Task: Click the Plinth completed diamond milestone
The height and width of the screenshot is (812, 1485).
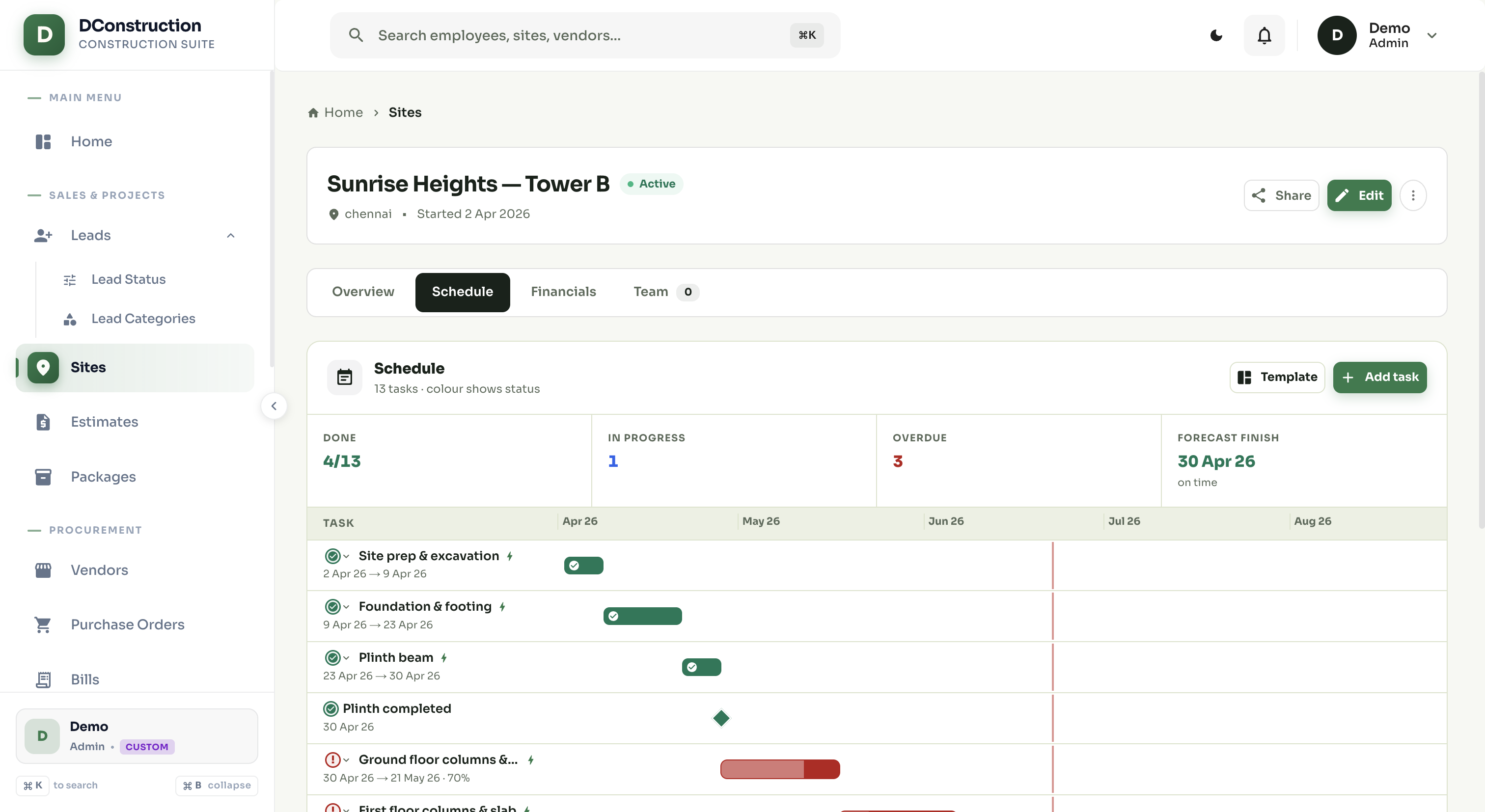Action: click(x=721, y=718)
